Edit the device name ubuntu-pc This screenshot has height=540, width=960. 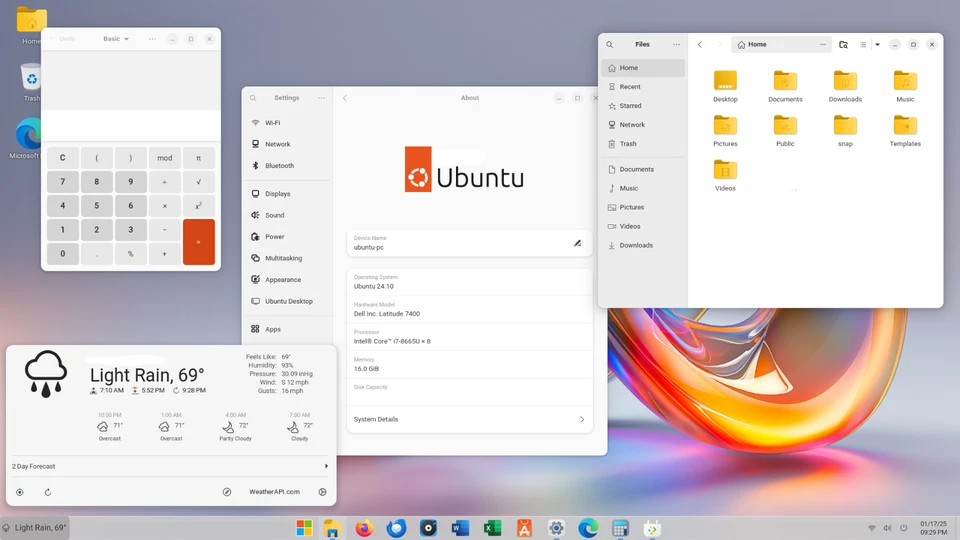(x=577, y=243)
